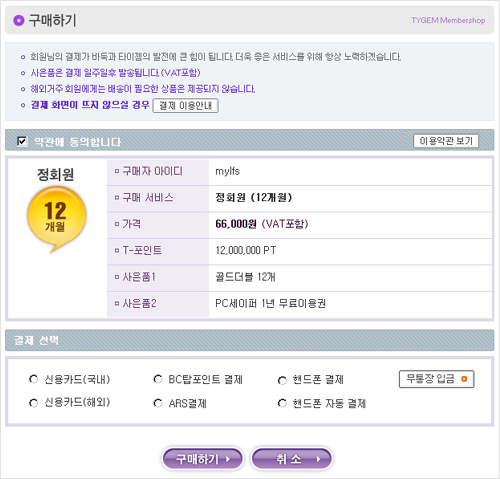Image resolution: width=500 pixels, height=479 pixels.
Task: Choose ARS결제 radio button
Action: click(158, 403)
